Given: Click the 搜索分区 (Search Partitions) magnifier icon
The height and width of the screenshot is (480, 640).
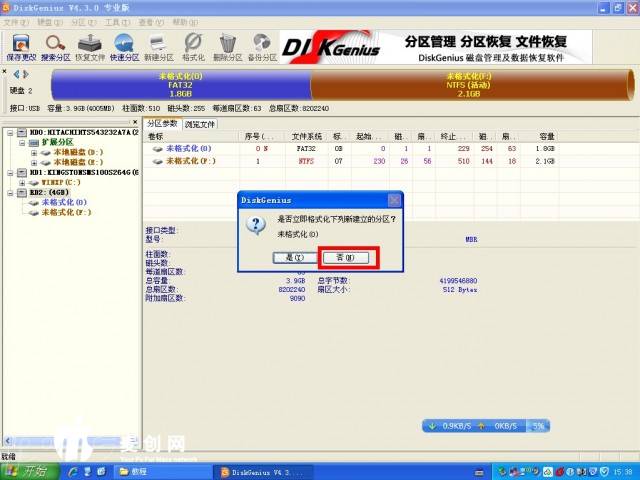Looking at the screenshot, I should 56,47.
